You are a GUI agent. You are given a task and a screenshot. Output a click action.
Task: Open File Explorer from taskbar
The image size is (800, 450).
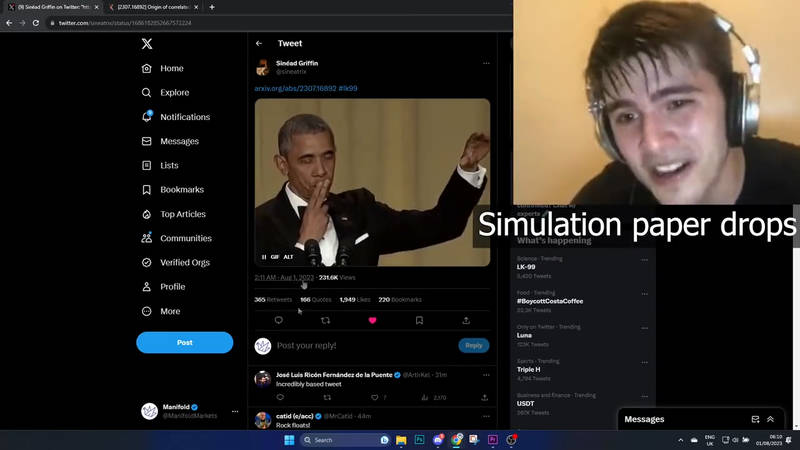[401, 440]
